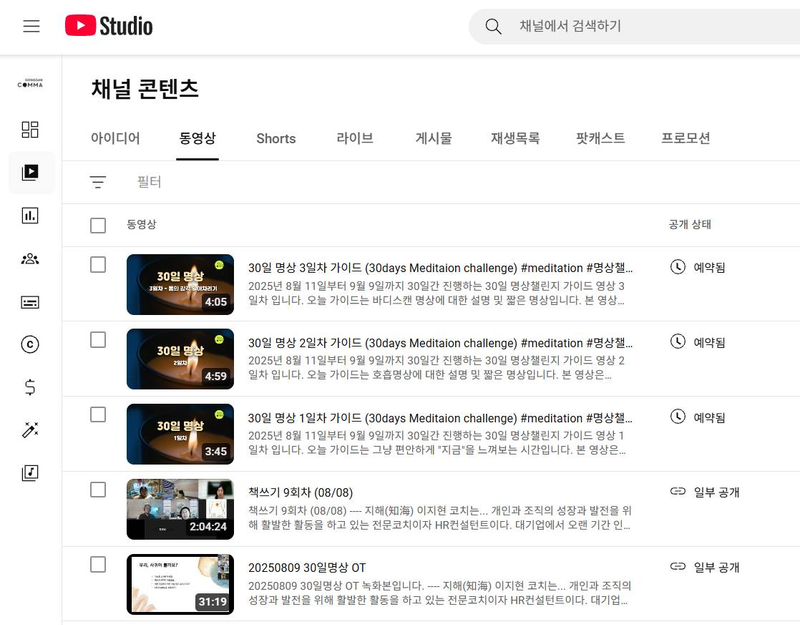Open the COMMA channel avatar

(30, 84)
